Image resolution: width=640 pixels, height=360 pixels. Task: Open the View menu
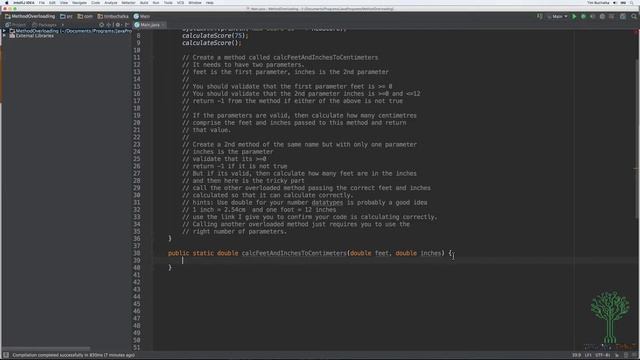pyautogui.click(x=64, y=2)
